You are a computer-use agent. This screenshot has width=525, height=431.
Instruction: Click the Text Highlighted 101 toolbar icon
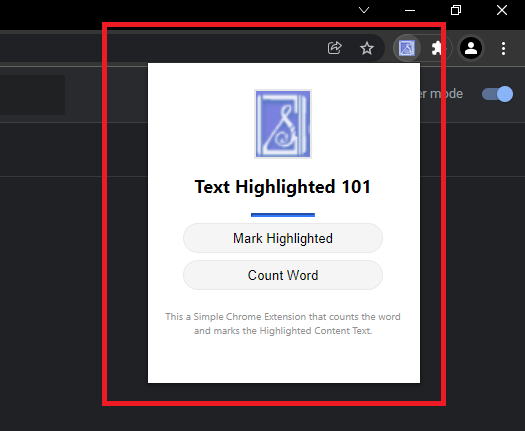pyautogui.click(x=406, y=48)
